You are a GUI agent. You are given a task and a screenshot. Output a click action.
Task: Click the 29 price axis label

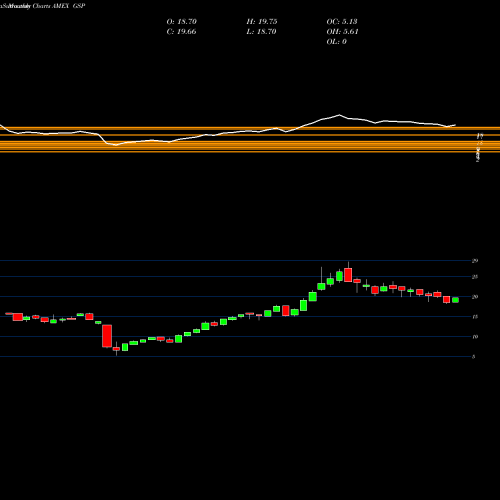pos(475,261)
